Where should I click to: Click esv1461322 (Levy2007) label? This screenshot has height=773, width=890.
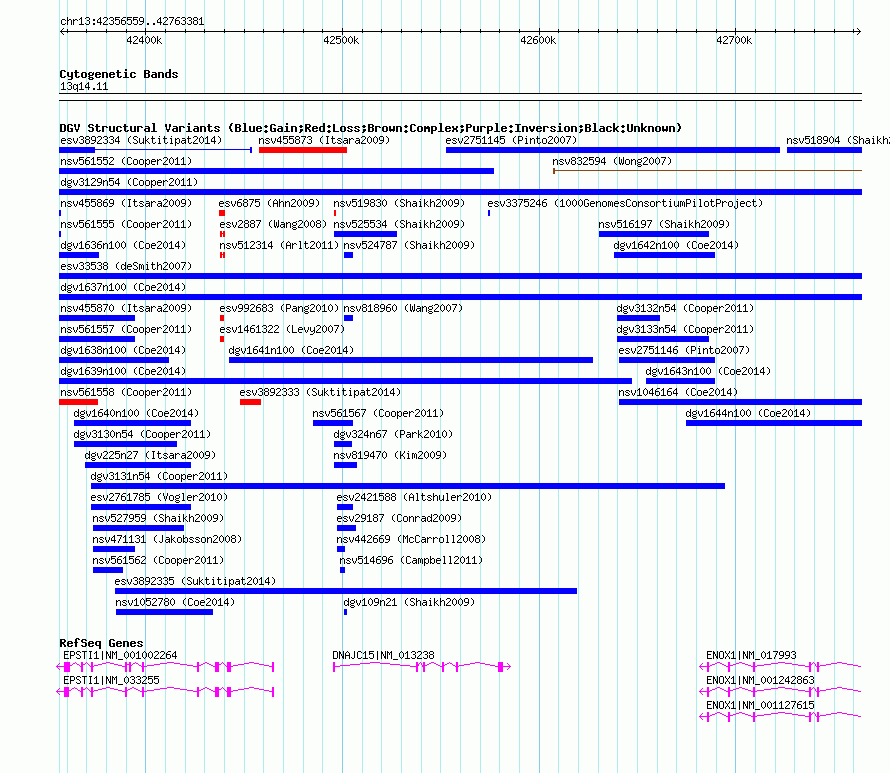point(282,329)
